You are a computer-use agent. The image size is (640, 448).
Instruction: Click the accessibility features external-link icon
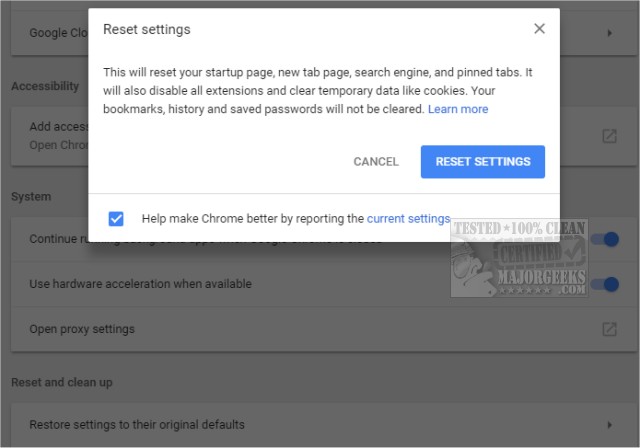(609, 136)
